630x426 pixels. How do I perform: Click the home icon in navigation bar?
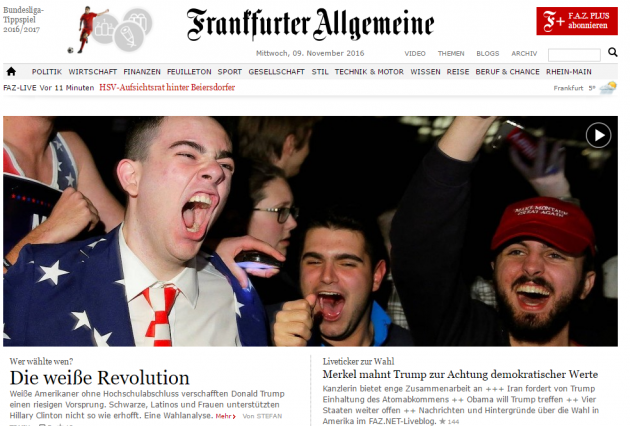click(11, 72)
